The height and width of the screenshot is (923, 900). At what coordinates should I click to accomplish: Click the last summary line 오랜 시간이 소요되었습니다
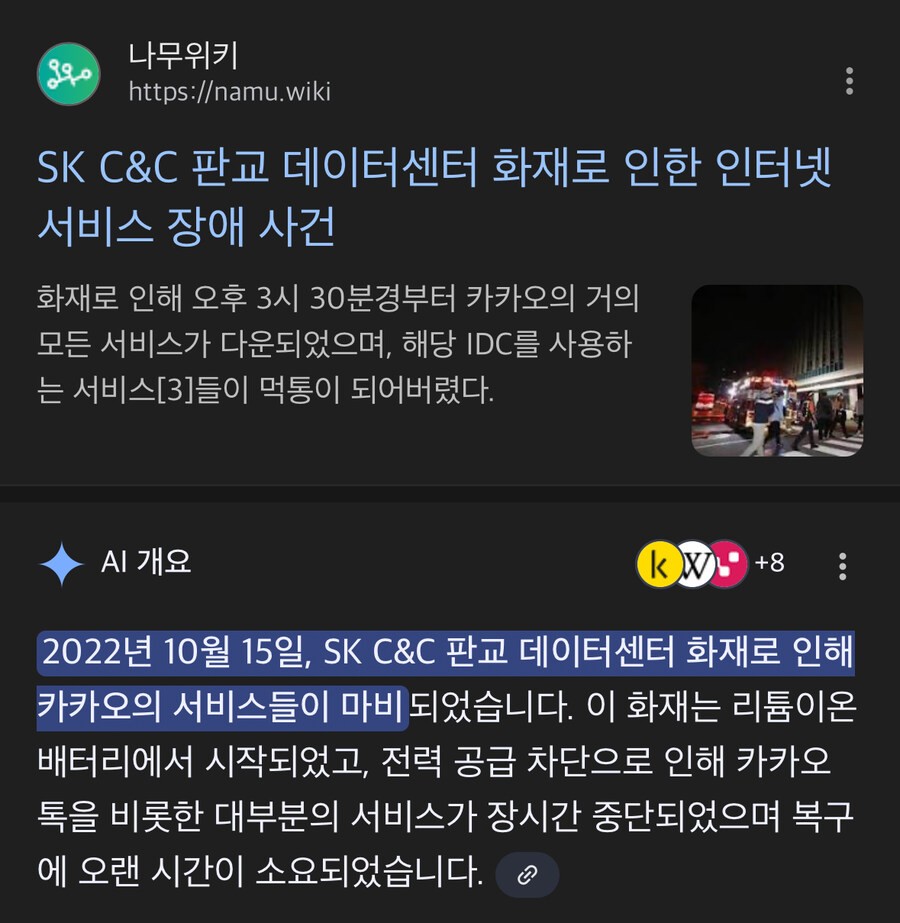[x=280, y=872]
